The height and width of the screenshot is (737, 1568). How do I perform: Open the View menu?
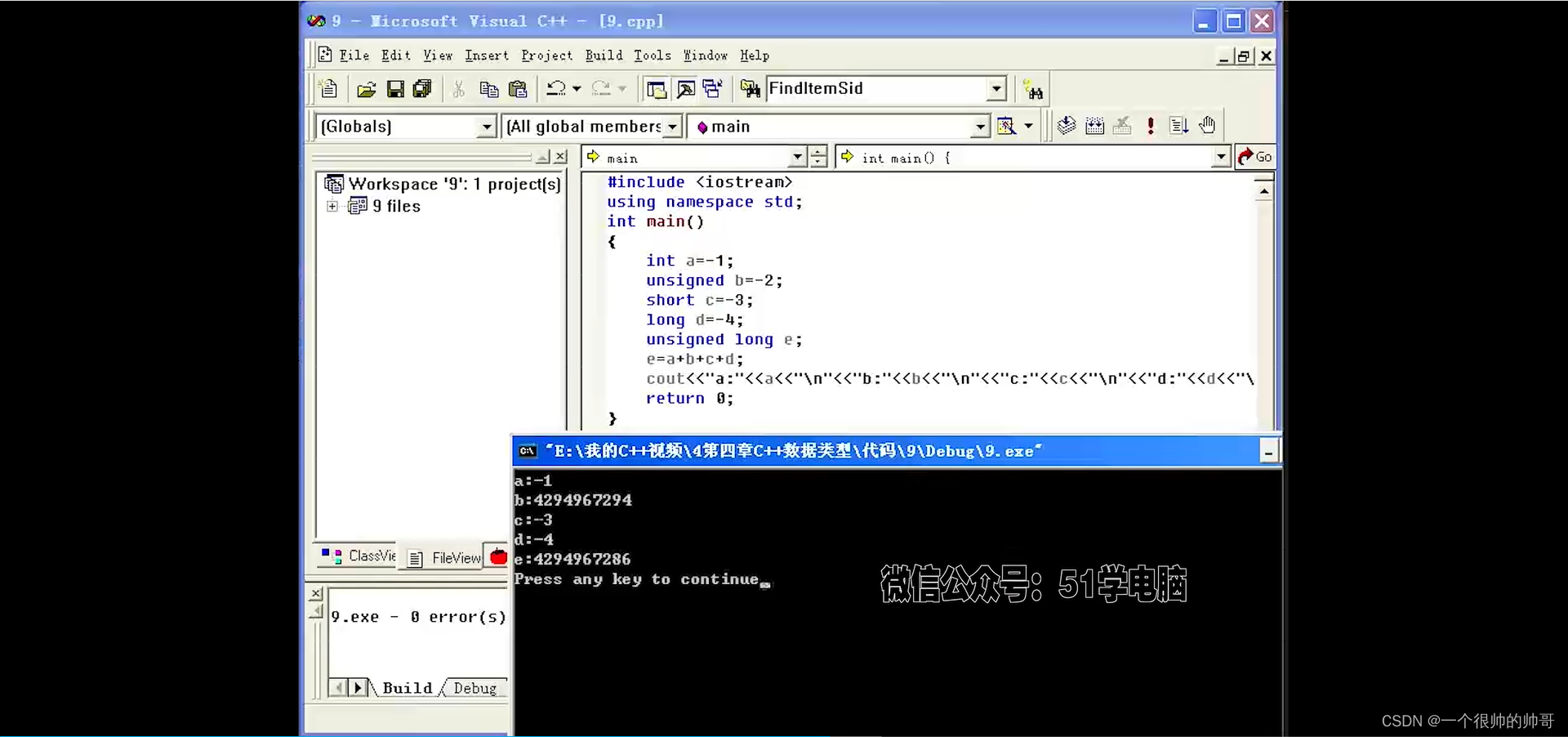[438, 56]
